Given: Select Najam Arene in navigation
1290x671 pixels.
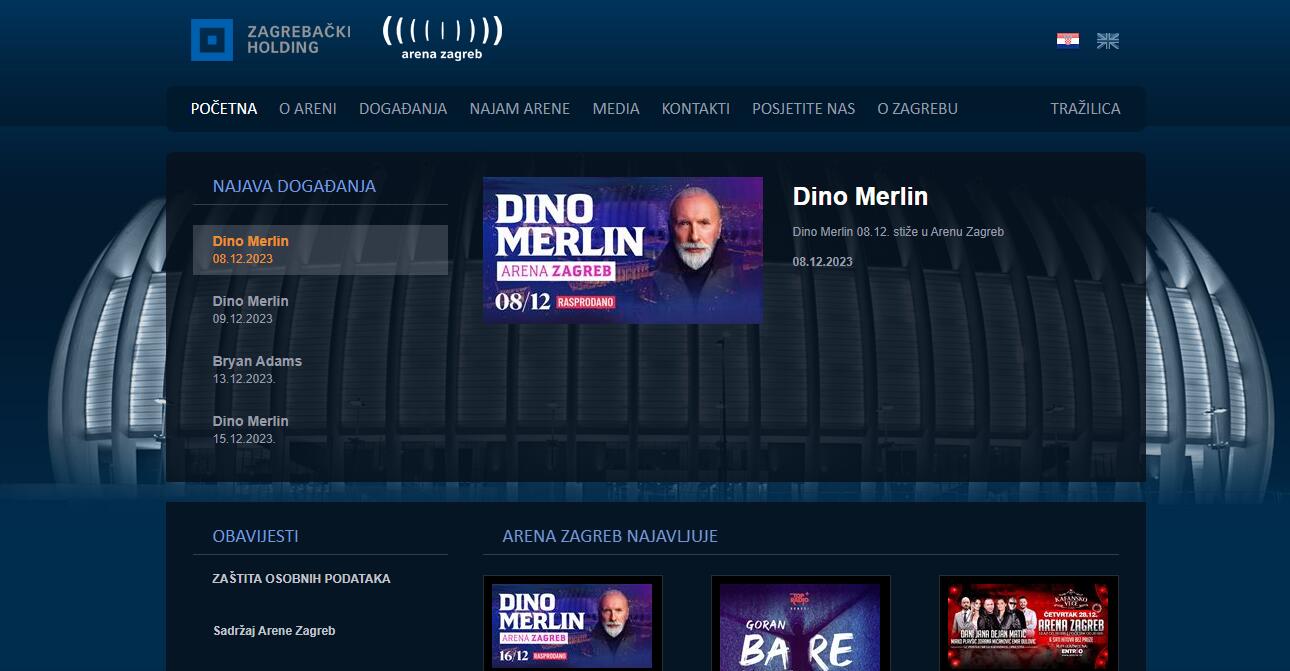Looking at the screenshot, I should click(x=520, y=109).
